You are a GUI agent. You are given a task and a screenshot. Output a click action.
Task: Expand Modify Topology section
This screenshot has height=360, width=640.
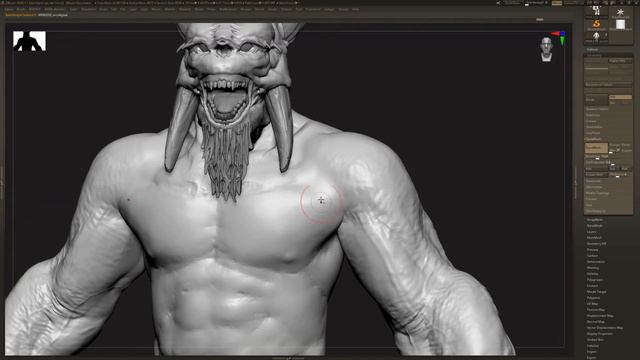point(598,193)
